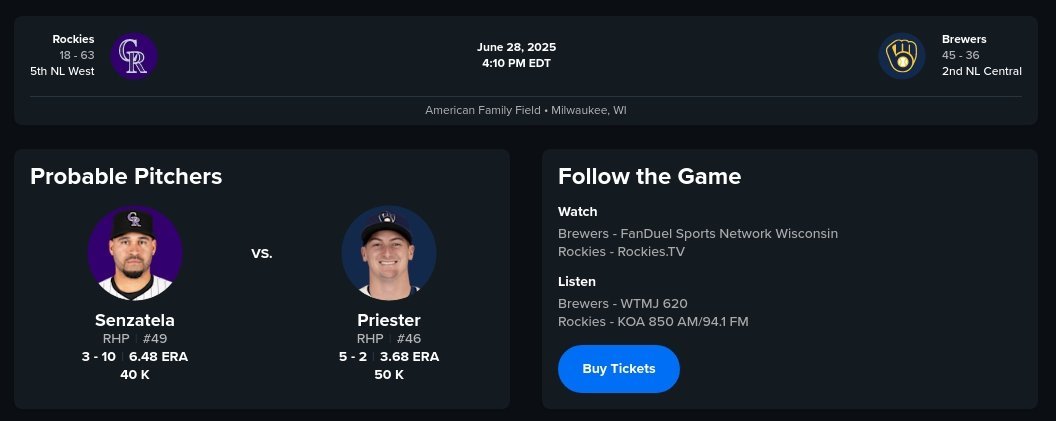The height and width of the screenshot is (421, 1056).
Task: Click the Colorado Rockies team logo
Action: point(133,55)
